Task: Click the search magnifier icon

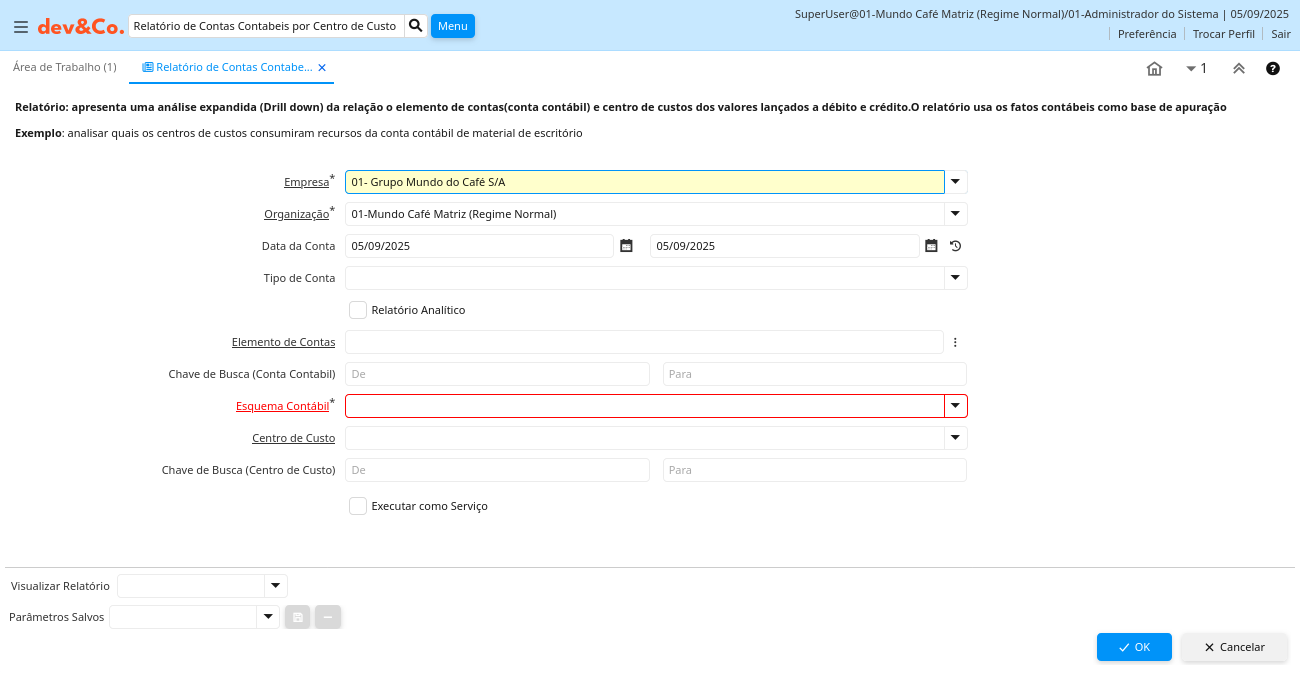Action: (x=416, y=25)
